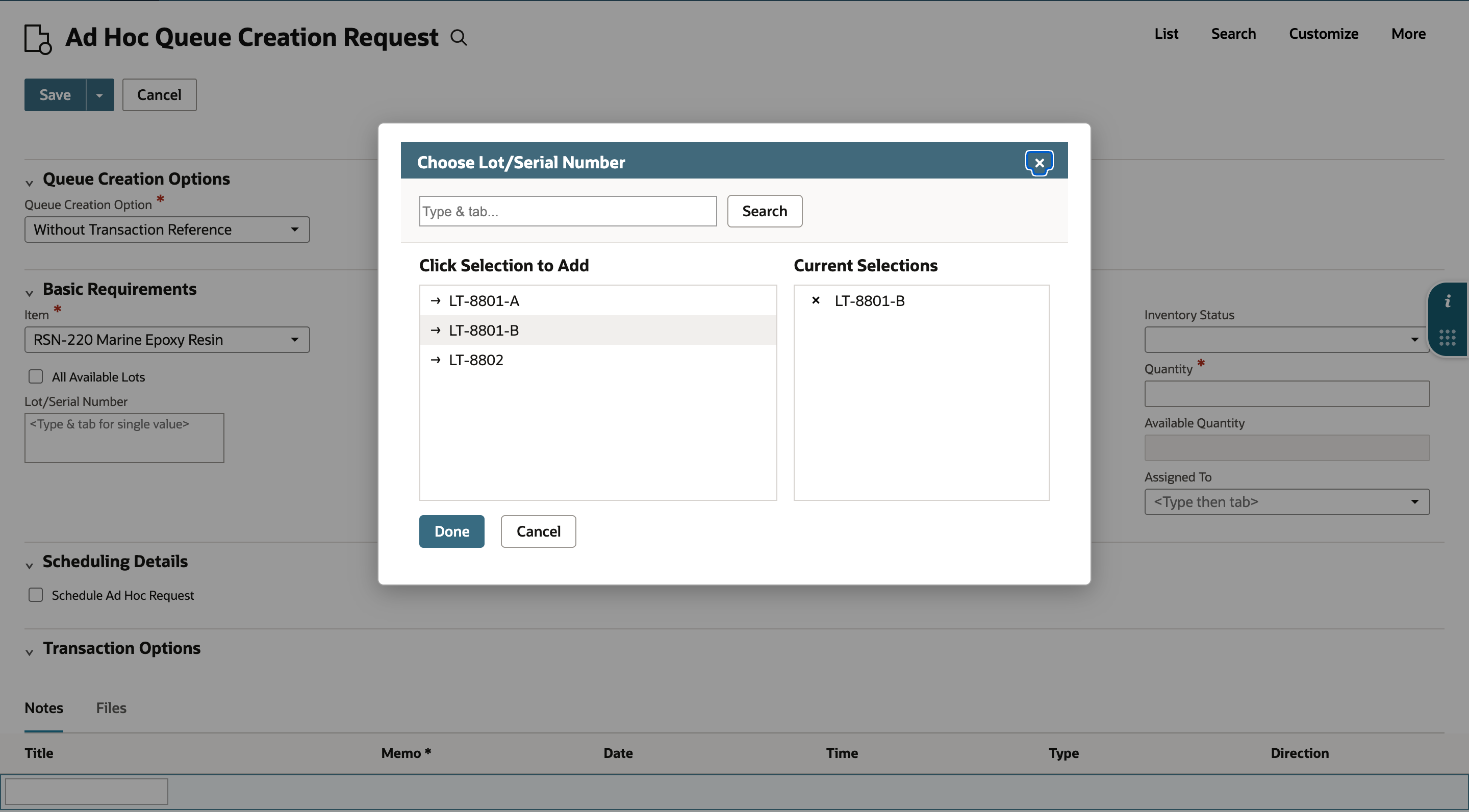
Task: Click the Quantity input field
Action: coord(1286,393)
